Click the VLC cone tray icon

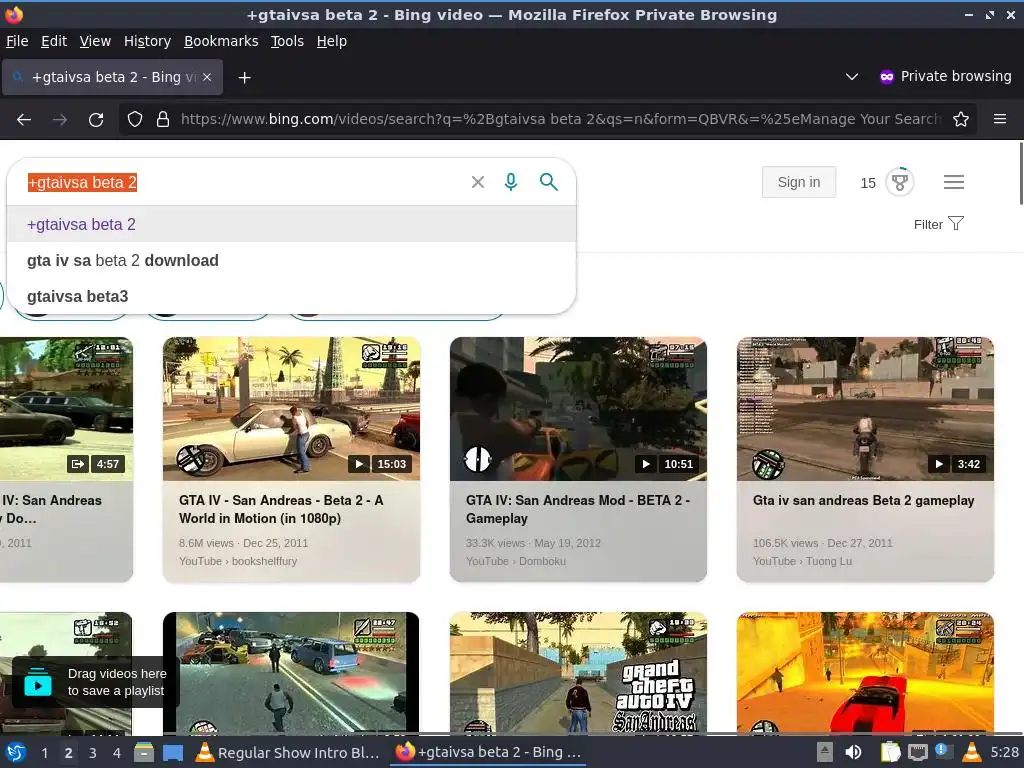972,752
